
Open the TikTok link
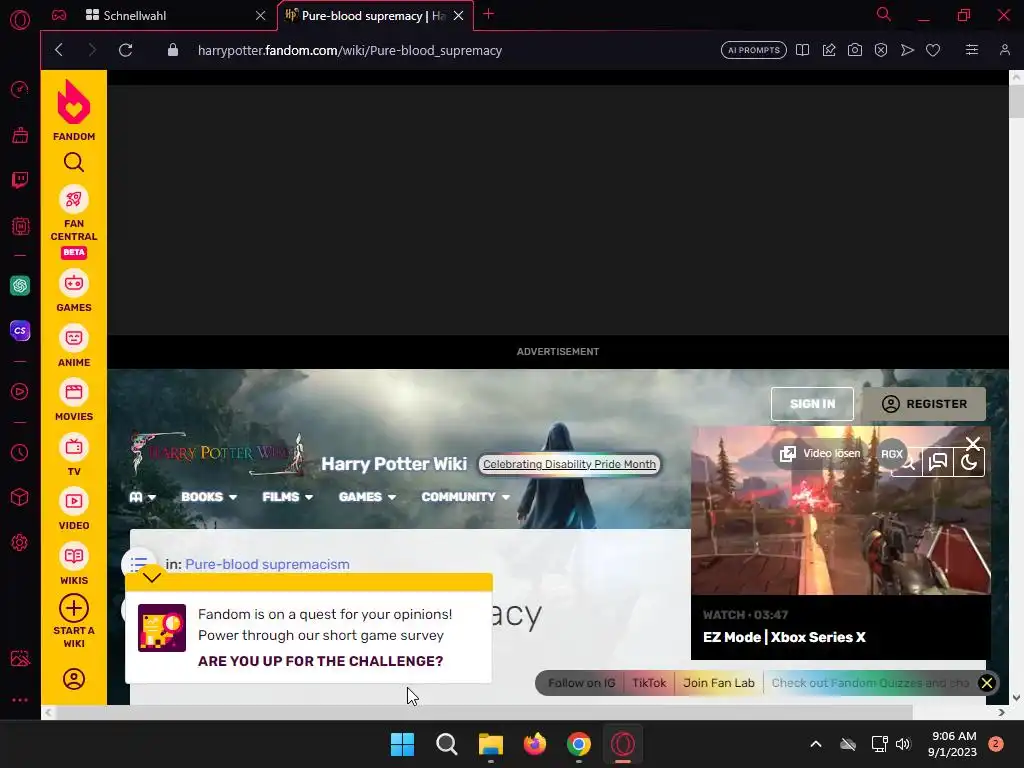(x=649, y=683)
